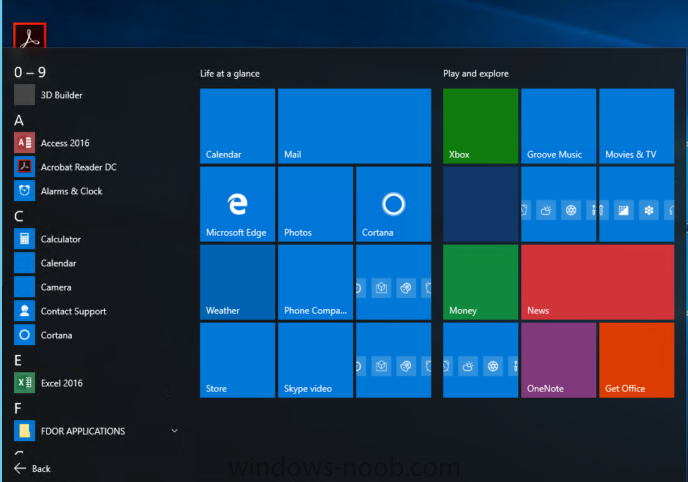Open the Calendar tile
688x482 pixels.
tap(237, 126)
